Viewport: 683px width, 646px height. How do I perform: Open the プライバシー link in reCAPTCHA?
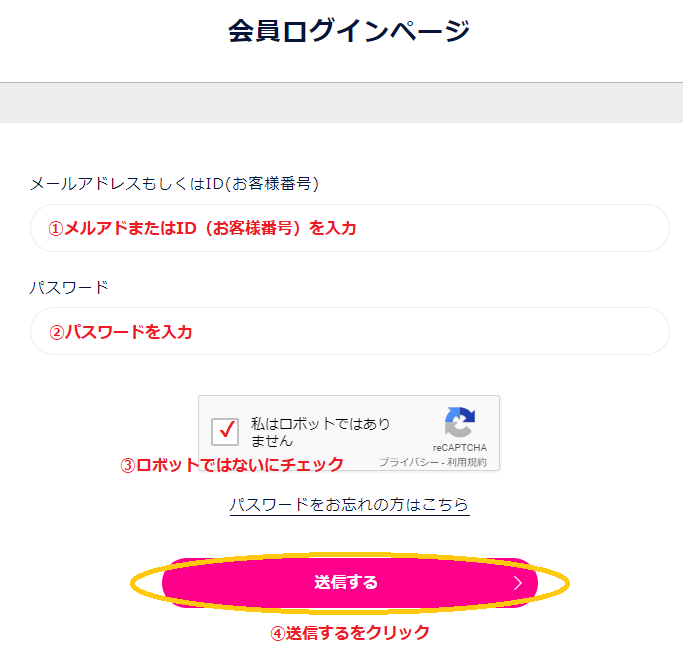pyautogui.click(x=409, y=462)
